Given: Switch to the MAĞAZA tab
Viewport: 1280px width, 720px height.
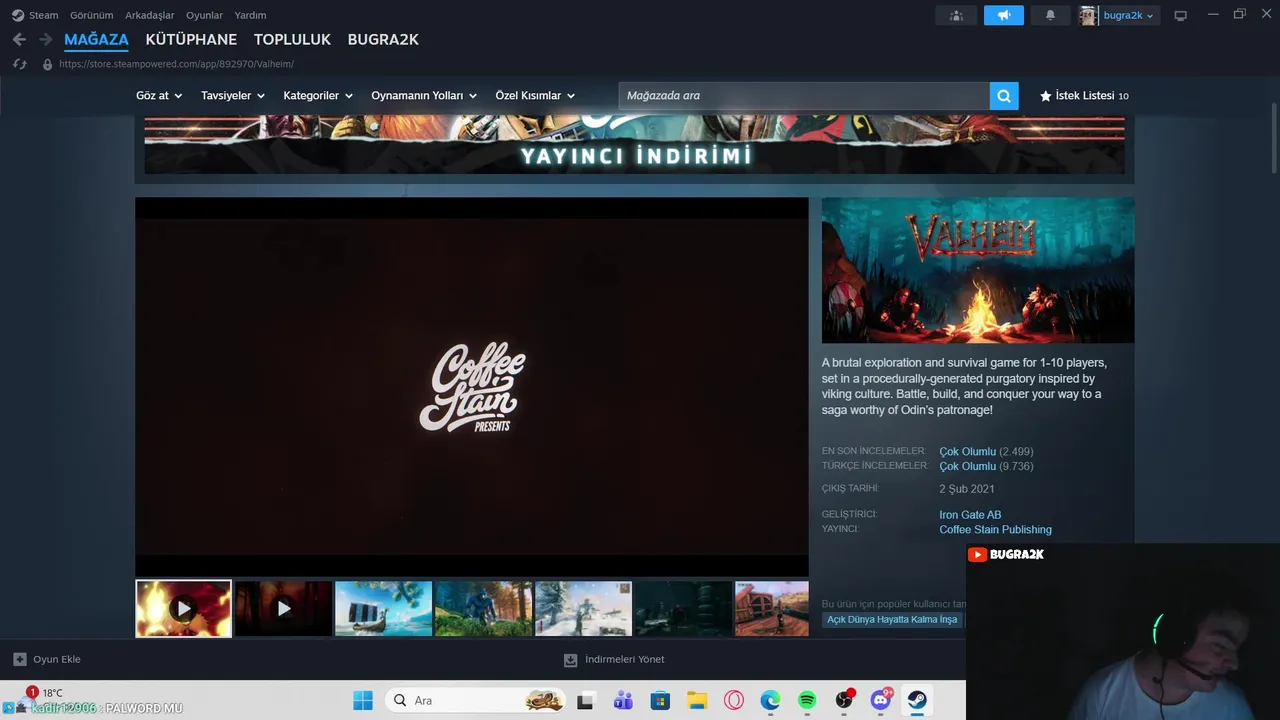Looking at the screenshot, I should pyautogui.click(x=96, y=40).
